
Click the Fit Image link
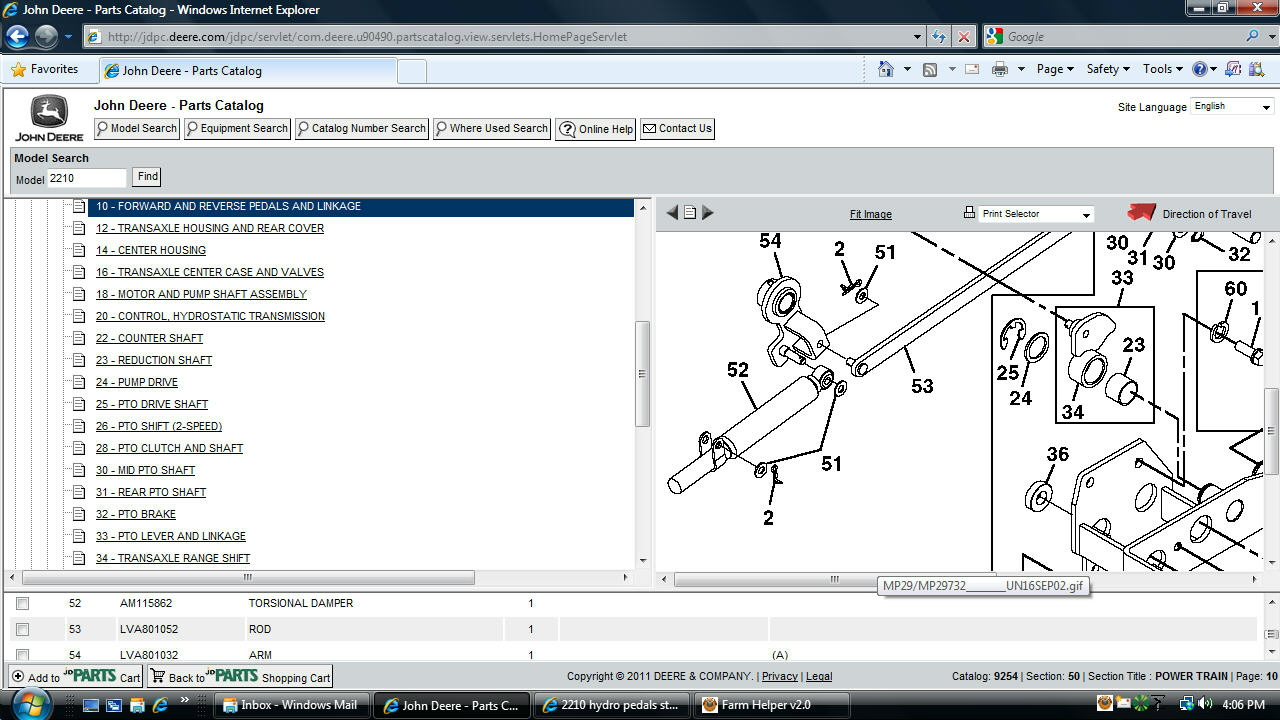point(871,214)
